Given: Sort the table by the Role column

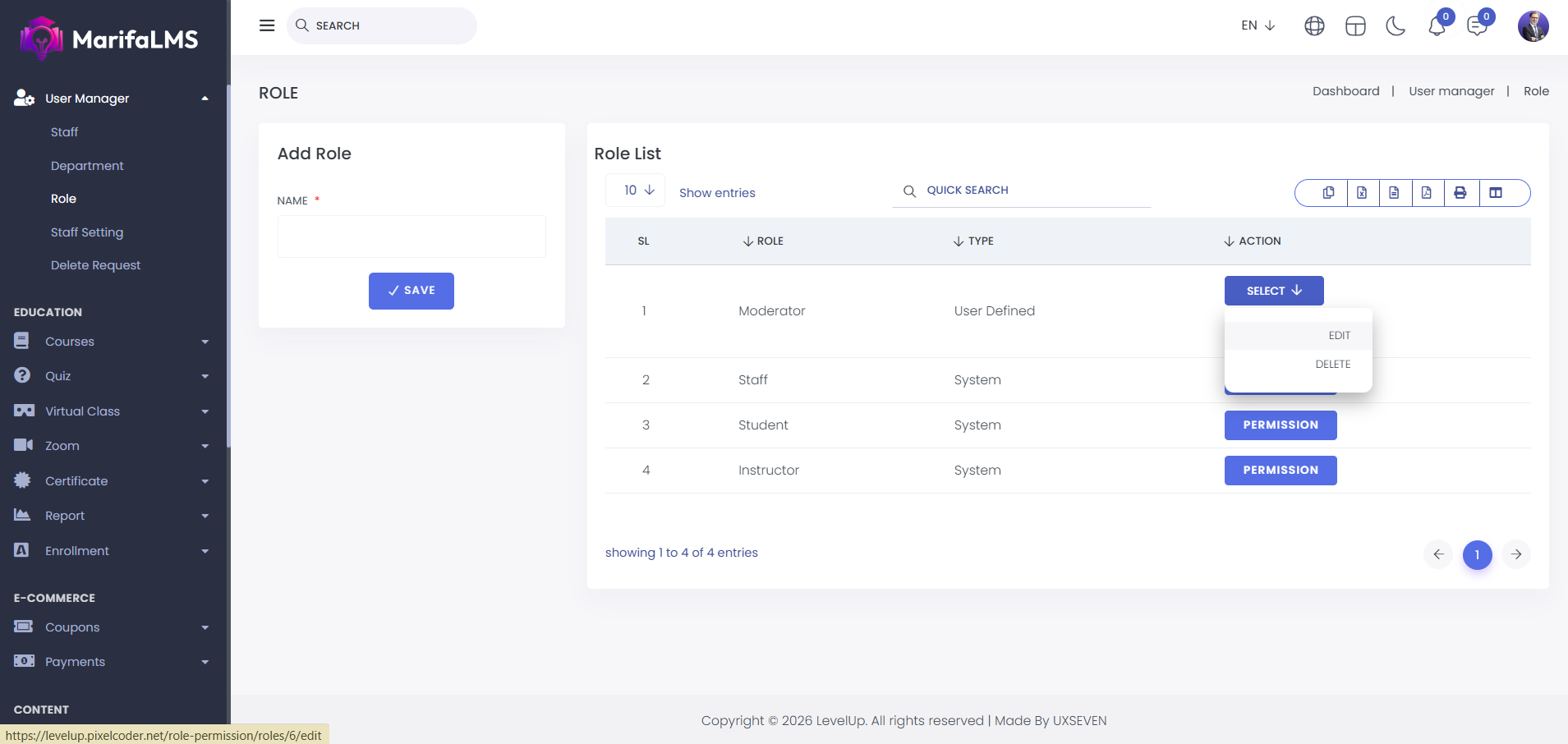Looking at the screenshot, I should point(763,241).
